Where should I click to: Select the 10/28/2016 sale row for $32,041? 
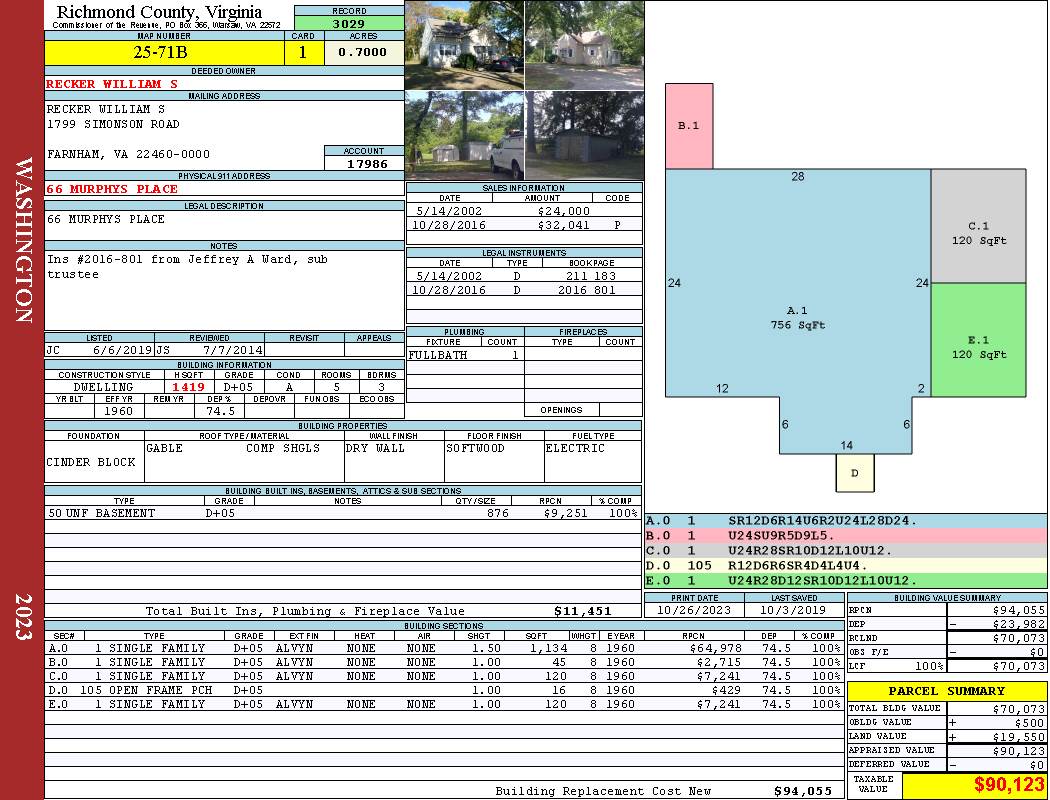[524, 225]
